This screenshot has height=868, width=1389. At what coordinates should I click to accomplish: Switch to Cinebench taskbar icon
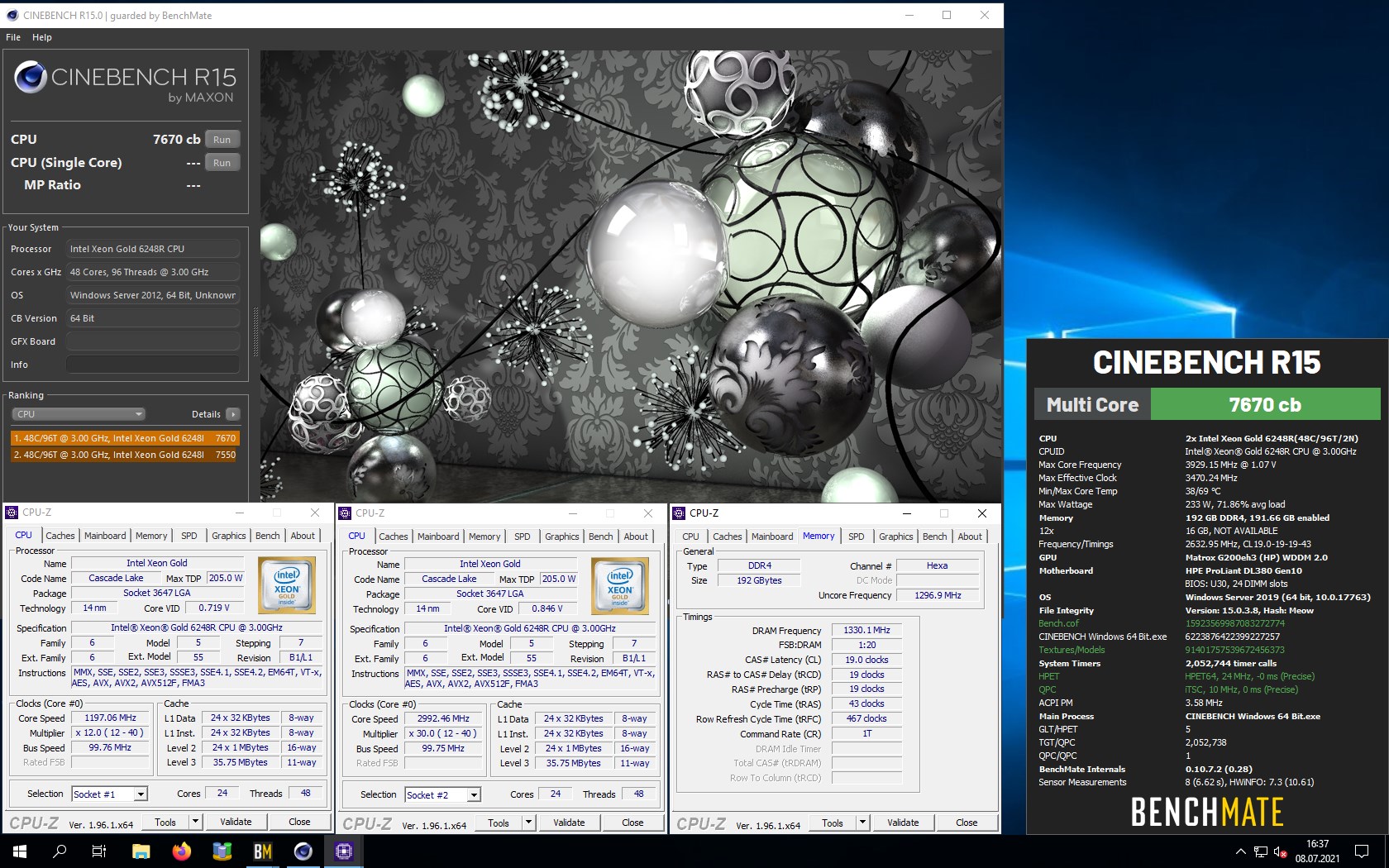coord(303,851)
